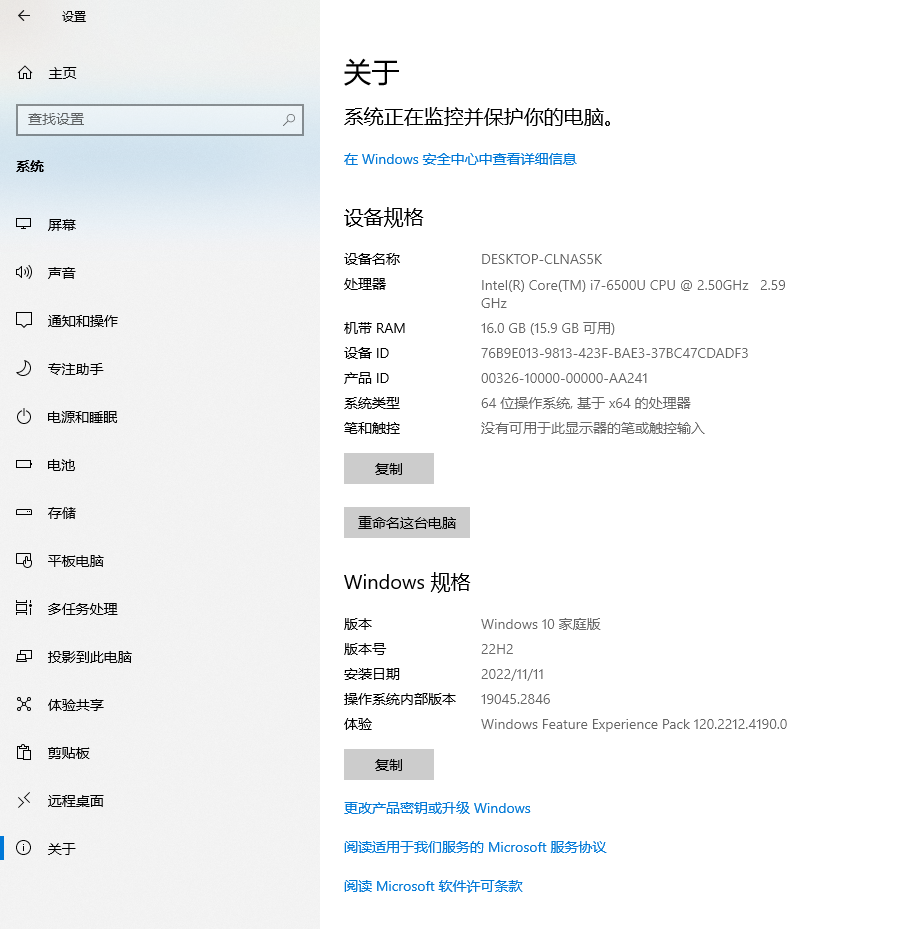Viewport: 920px width, 929px height.
Task: Click Windows Feature Experience Pack value
Action: pos(634,724)
